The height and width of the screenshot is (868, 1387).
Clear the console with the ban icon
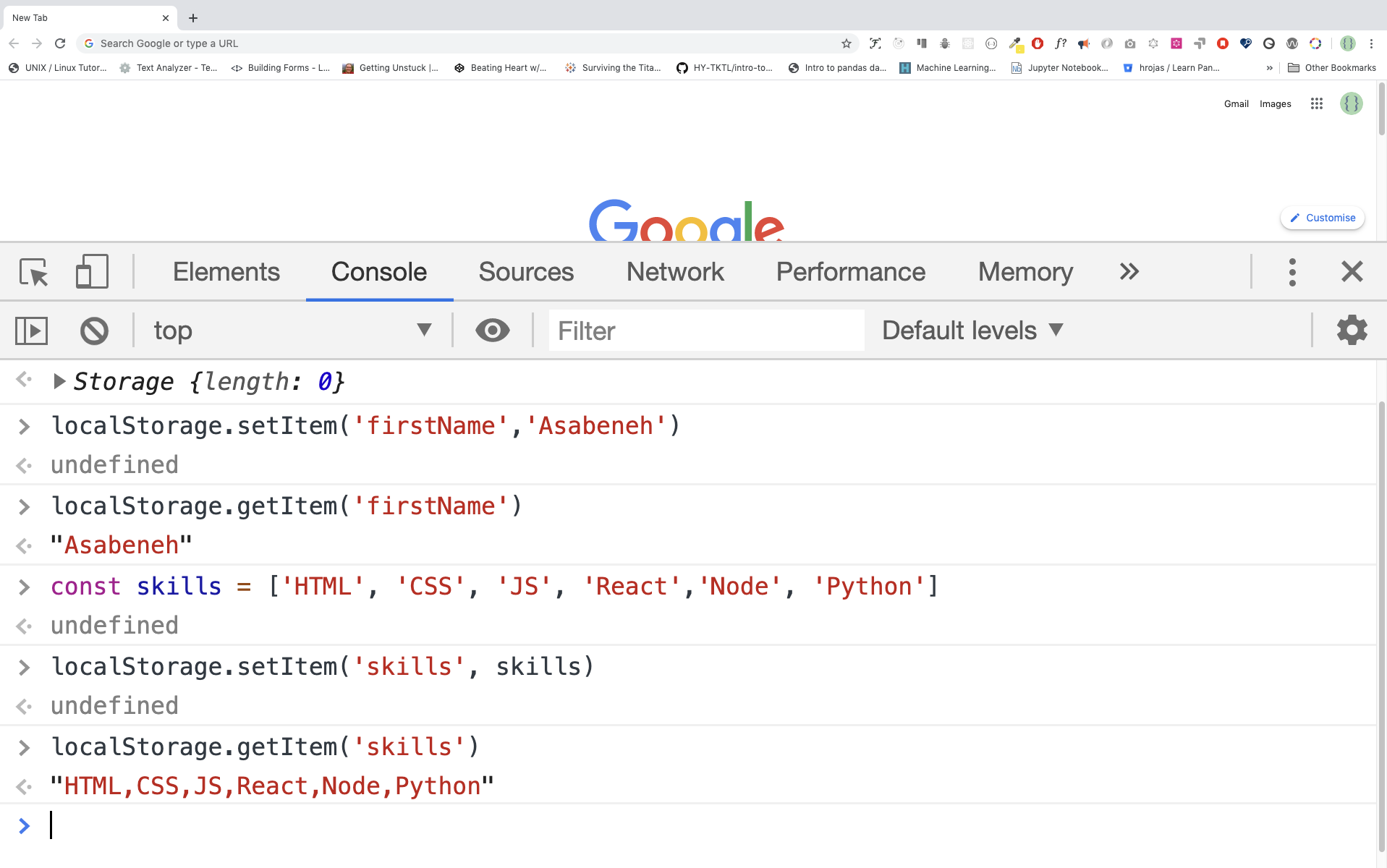[94, 331]
